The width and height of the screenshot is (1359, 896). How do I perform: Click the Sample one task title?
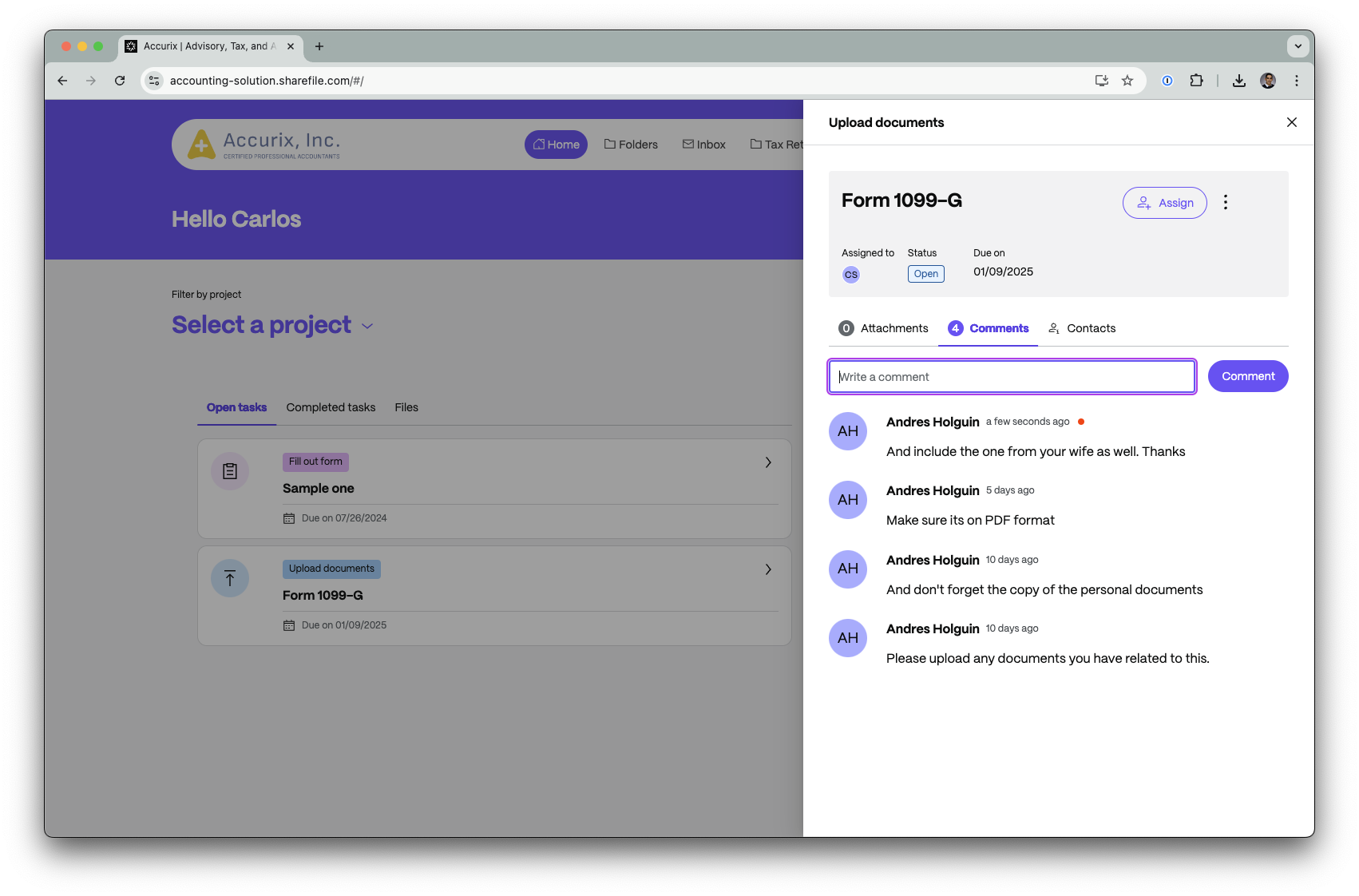tap(319, 488)
